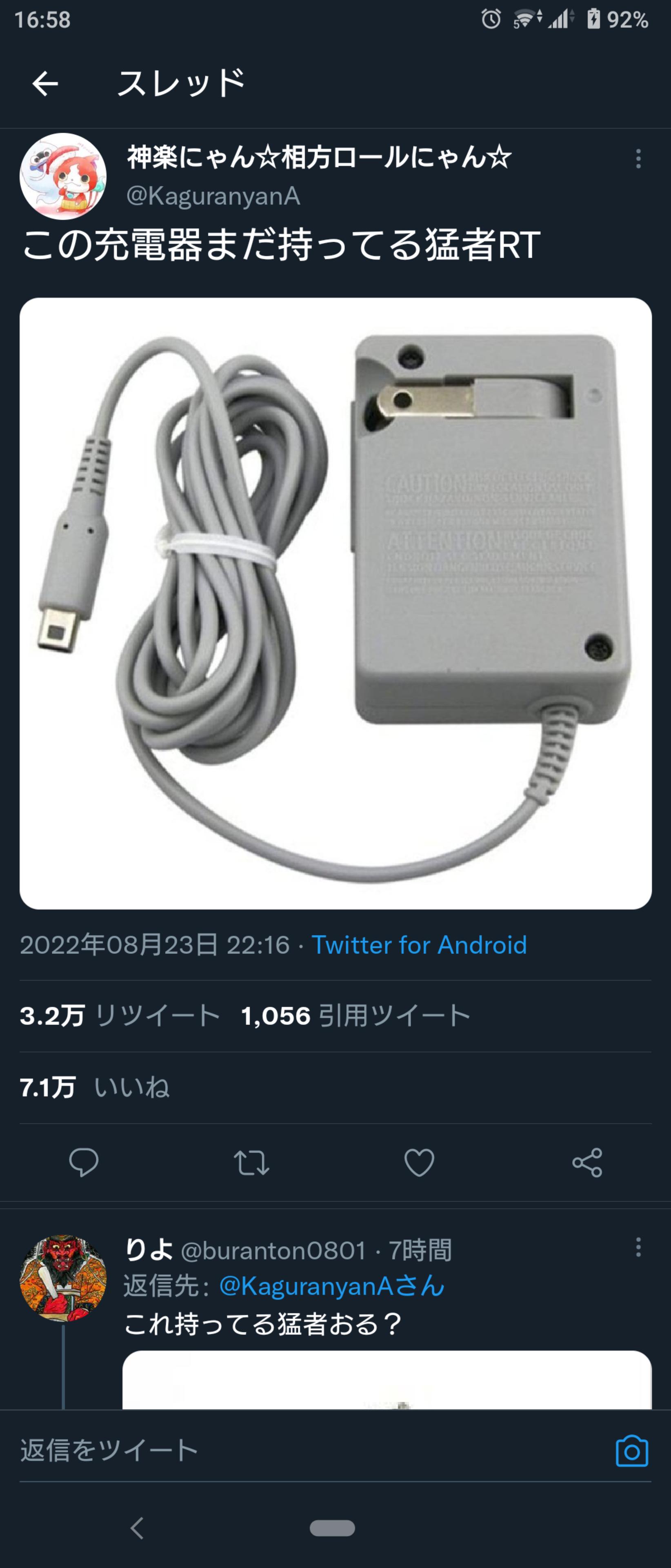Tap the reply speech bubble icon

[84, 1163]
